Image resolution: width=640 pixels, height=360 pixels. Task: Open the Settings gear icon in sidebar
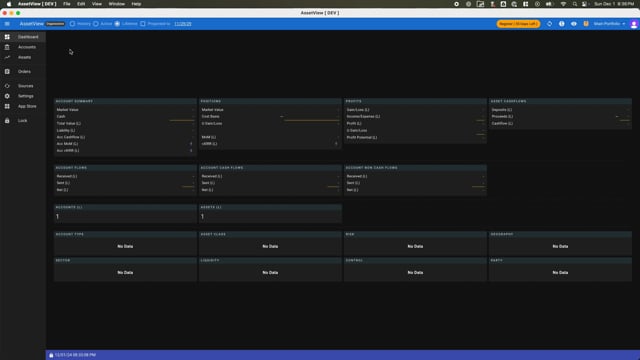coord(7,96)
